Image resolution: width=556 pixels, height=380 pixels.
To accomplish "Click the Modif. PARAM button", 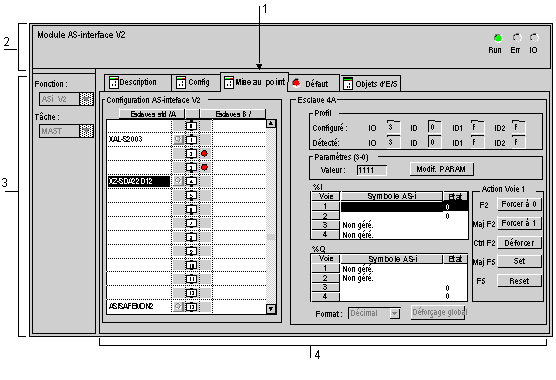I will (x=441, y=169).
